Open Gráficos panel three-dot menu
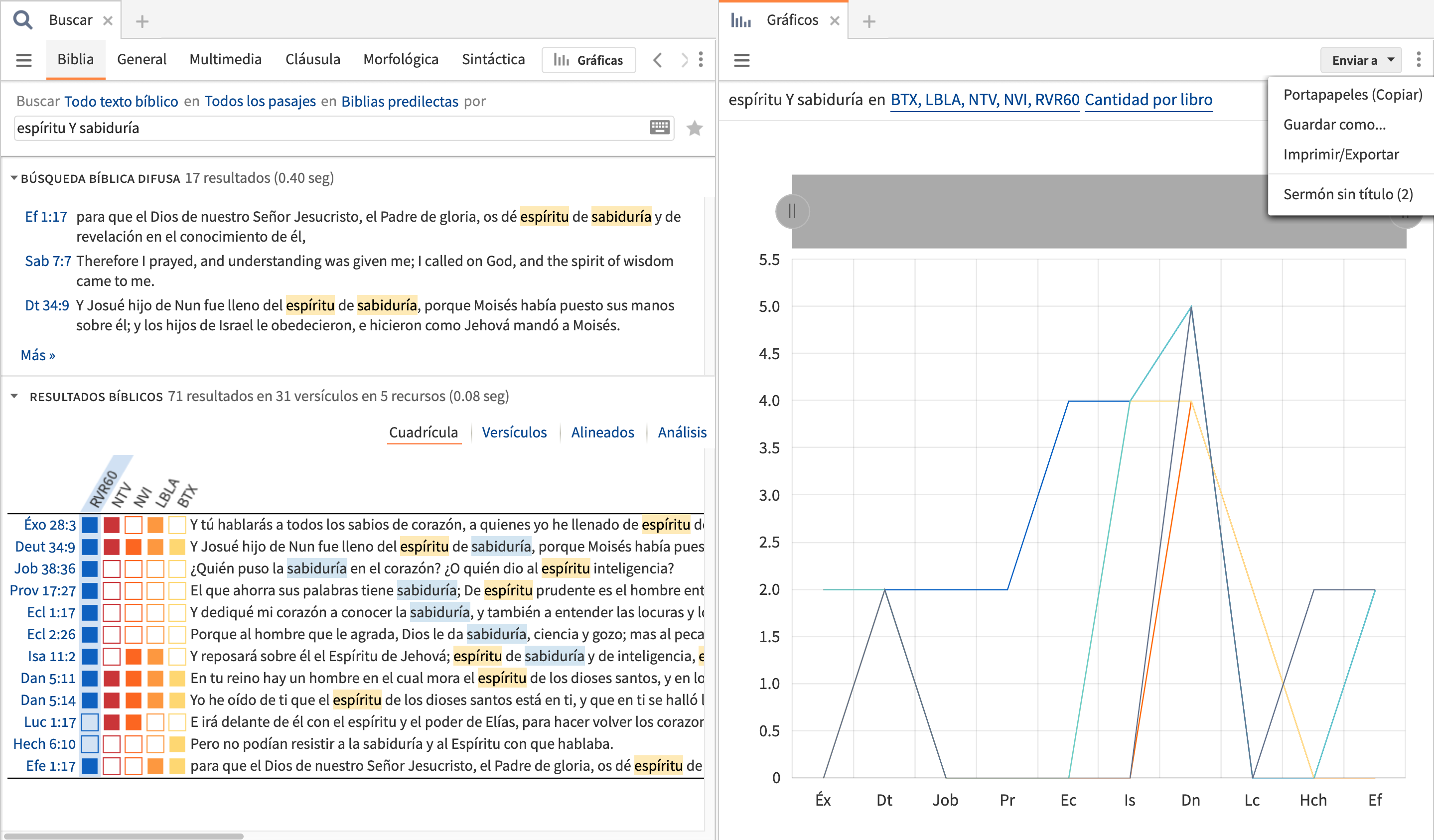The height and width of the screenshot is (840, 1434). point(1418,60)
